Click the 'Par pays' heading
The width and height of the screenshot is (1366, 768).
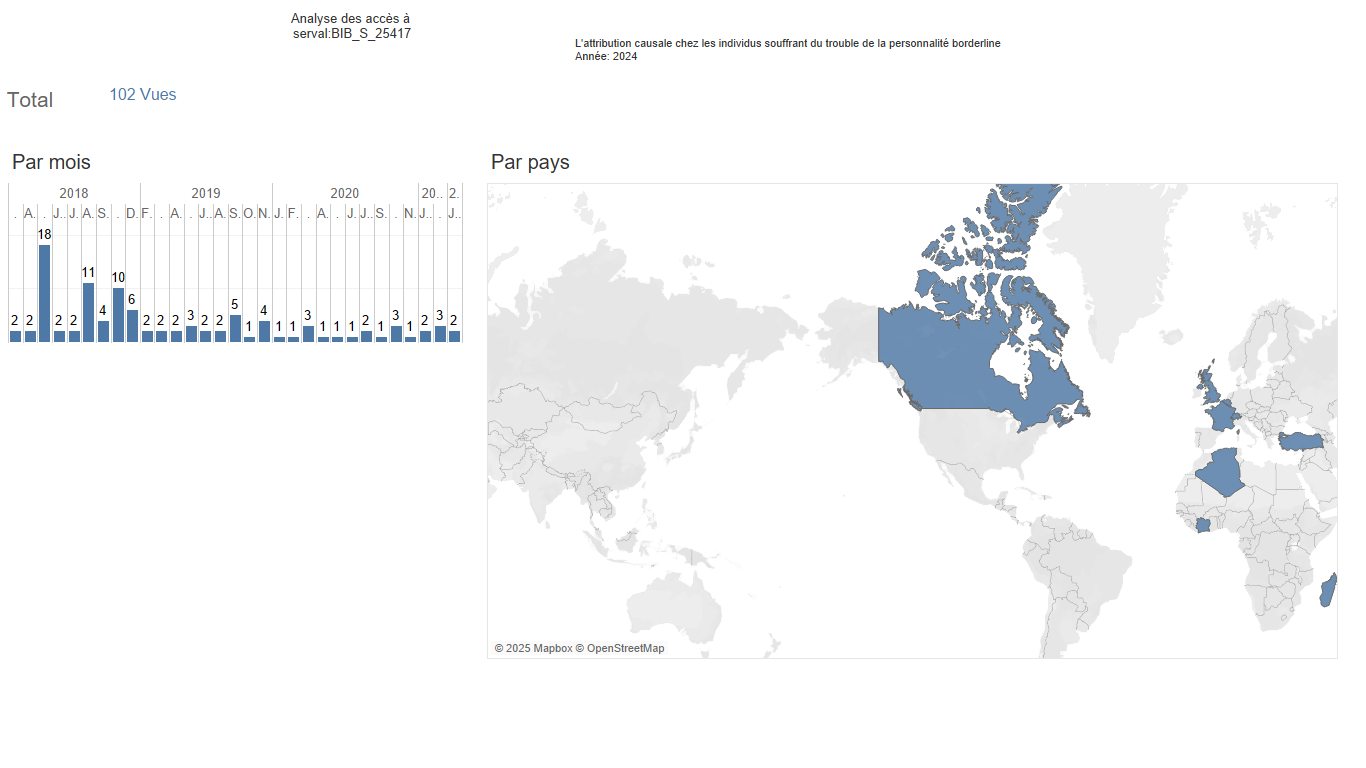[x=530, y=162]
